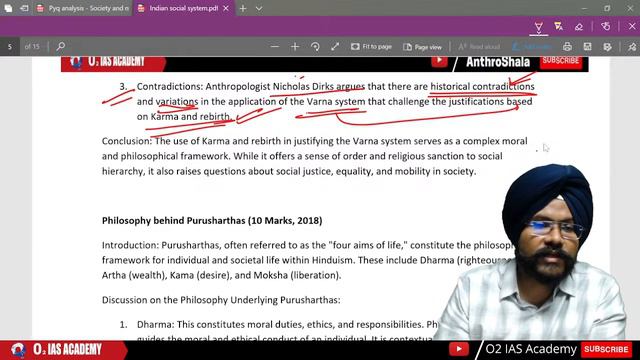Select the Indian social system.pdf tab
This screenshot has width=640, height=360.
click(x=183, y=8)
